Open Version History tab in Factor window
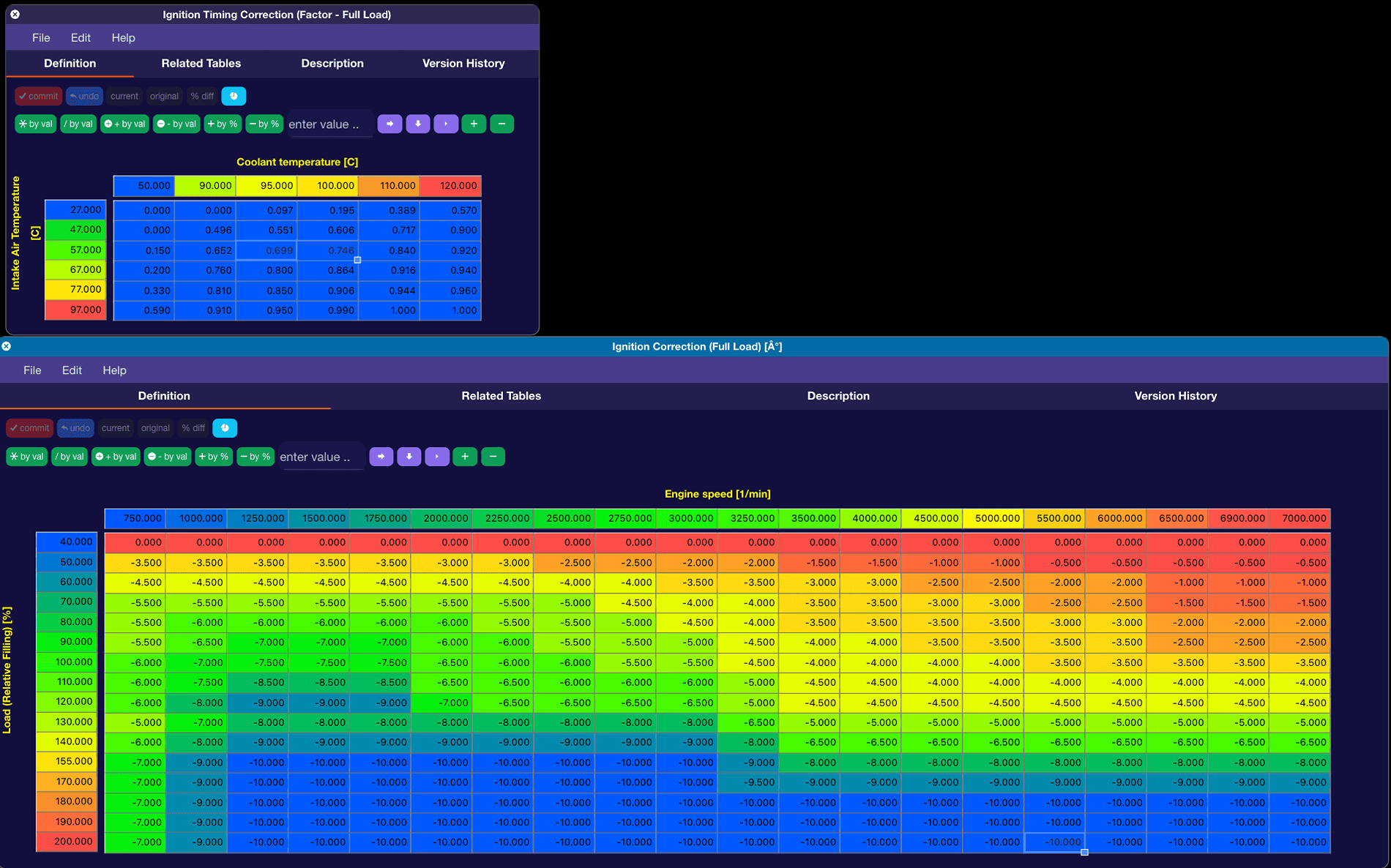This screenshot has height=868, width=1391. click(463, 64)
